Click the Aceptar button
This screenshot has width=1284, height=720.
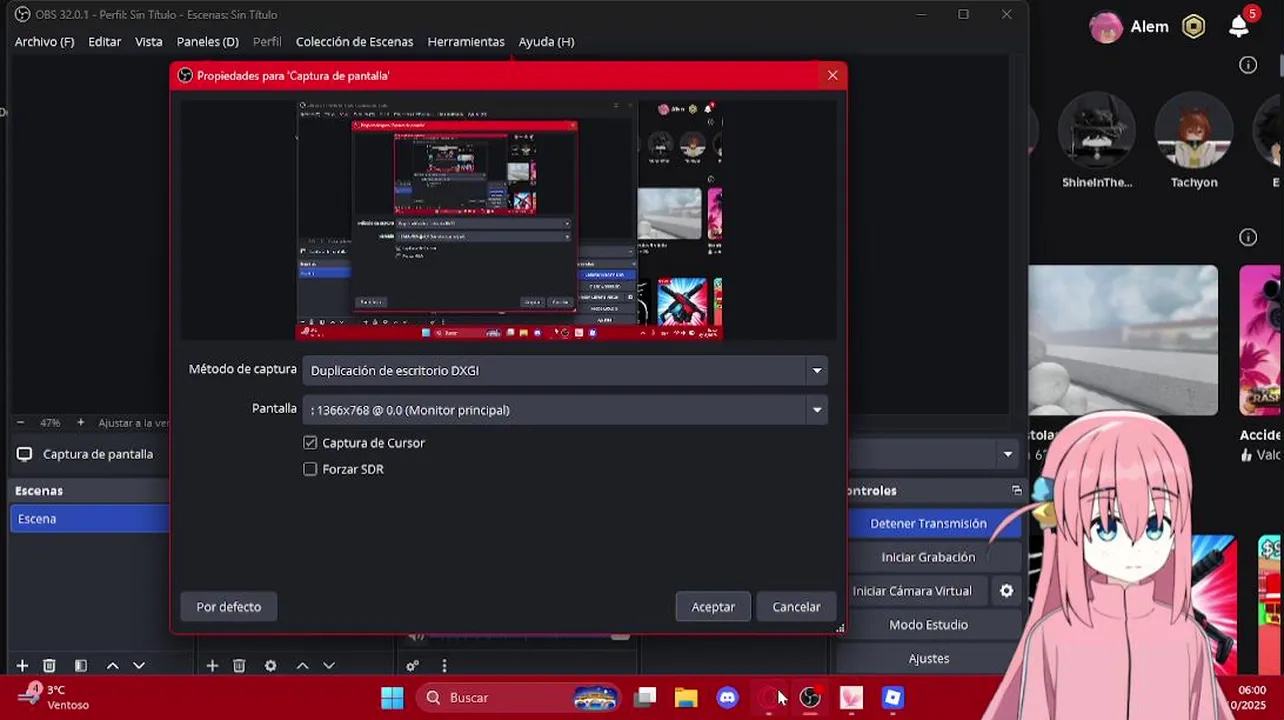(713, 607)
